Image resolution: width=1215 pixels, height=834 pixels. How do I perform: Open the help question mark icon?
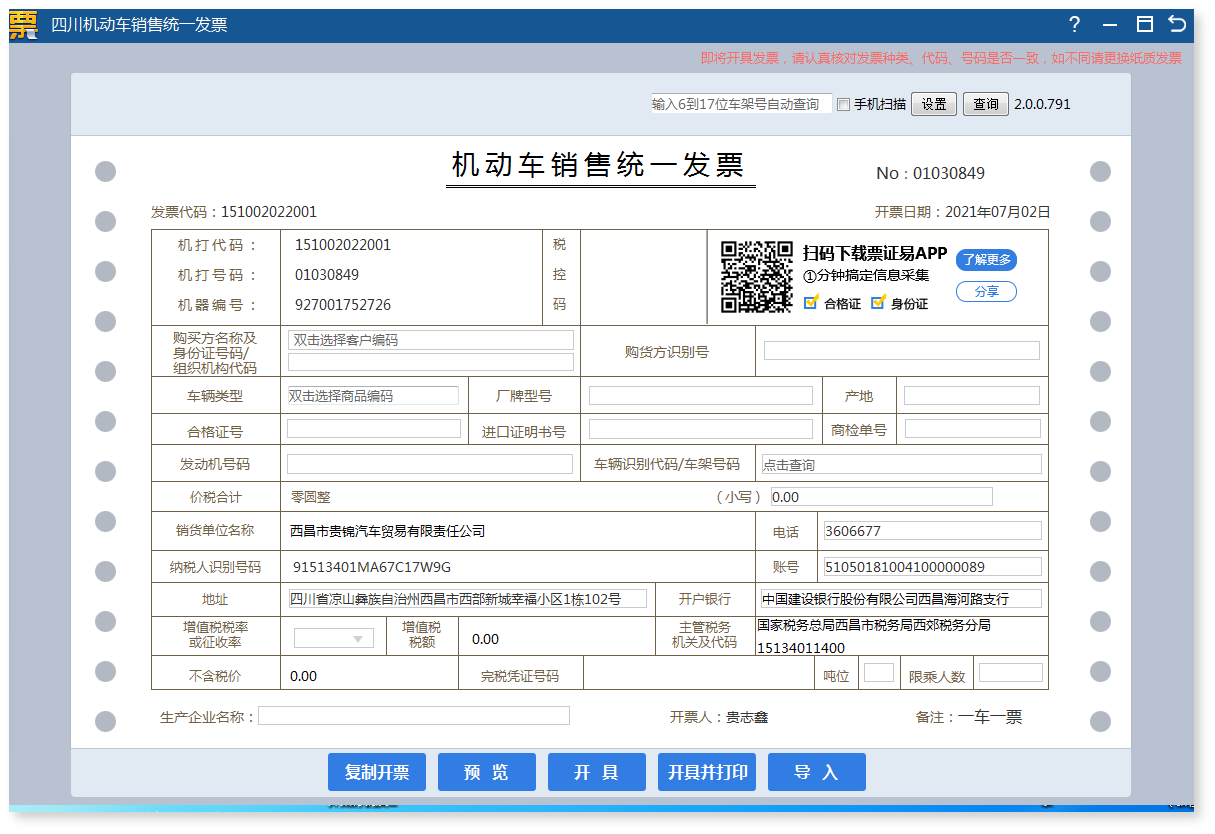point(1075,24)
